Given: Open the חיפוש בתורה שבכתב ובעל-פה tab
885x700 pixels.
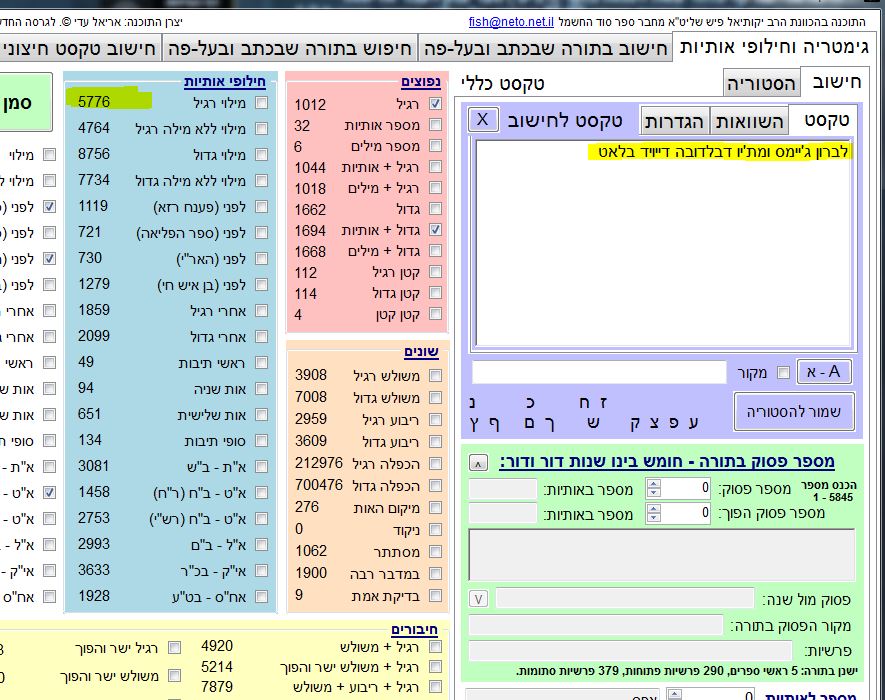Looking at the screenshot, I should pos(546,47).
